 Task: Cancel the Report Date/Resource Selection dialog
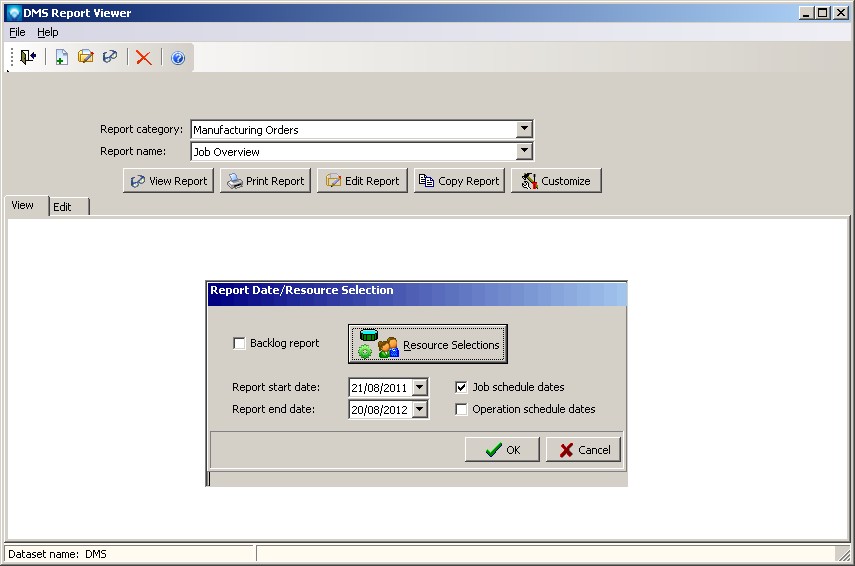point(584,450)
